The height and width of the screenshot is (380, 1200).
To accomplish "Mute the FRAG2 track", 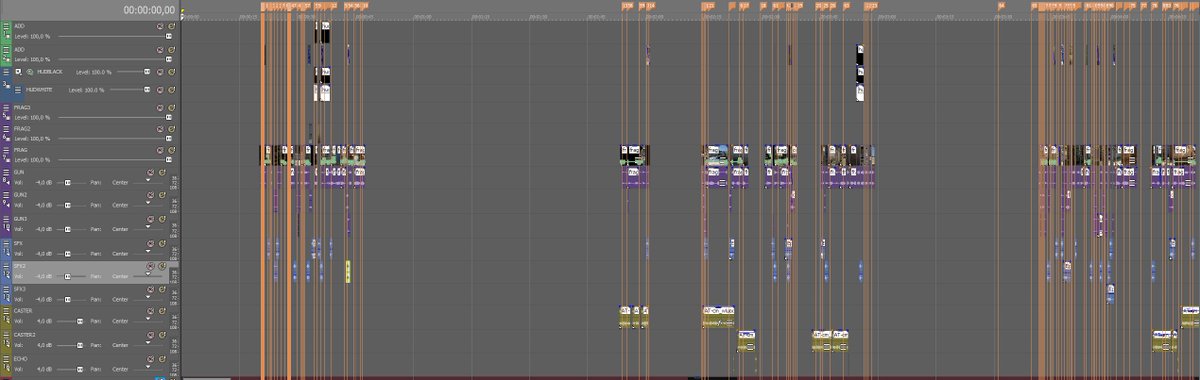I will 160,128.
